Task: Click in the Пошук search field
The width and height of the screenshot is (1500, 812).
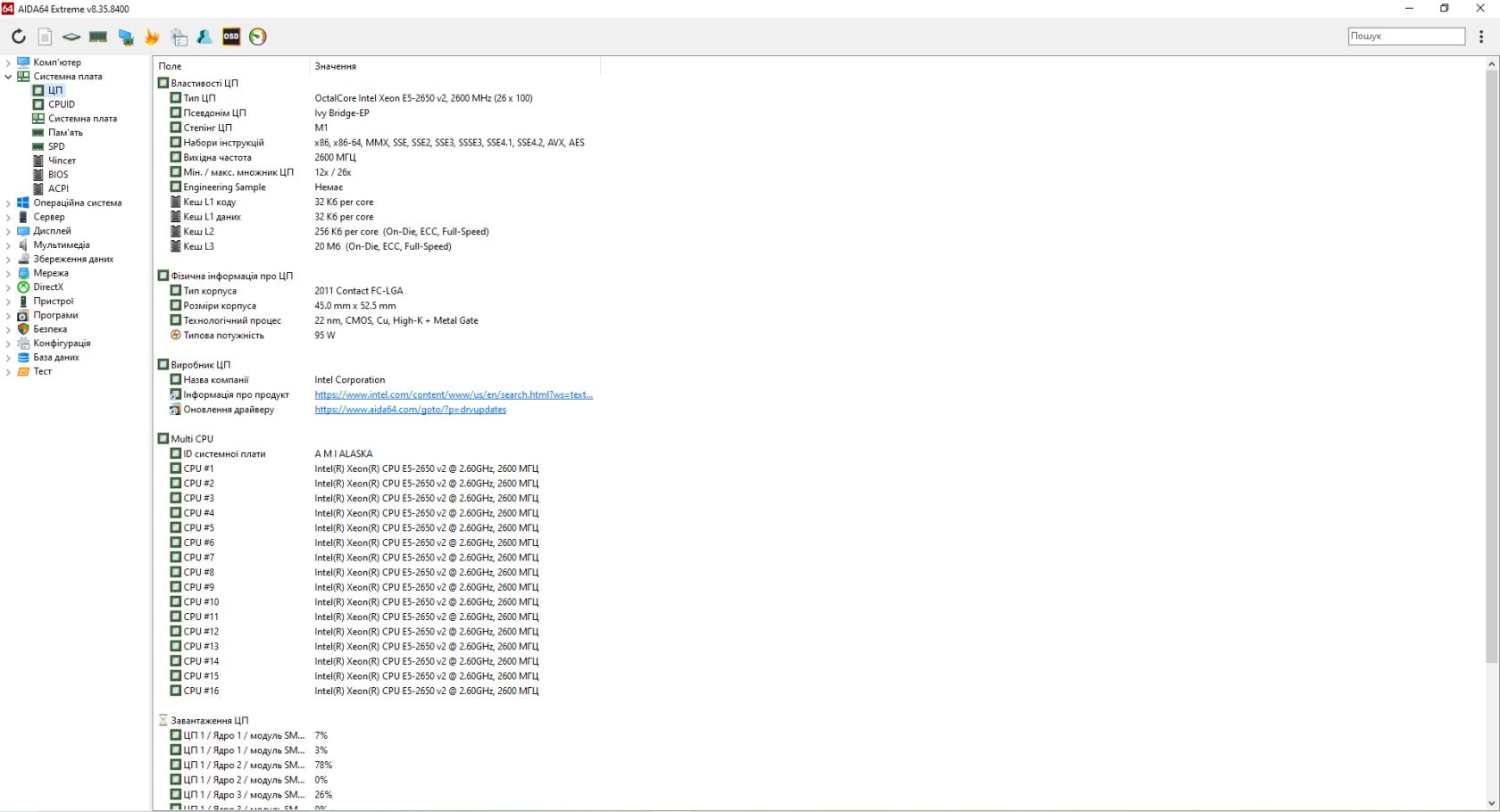Action: (1406, 37)
